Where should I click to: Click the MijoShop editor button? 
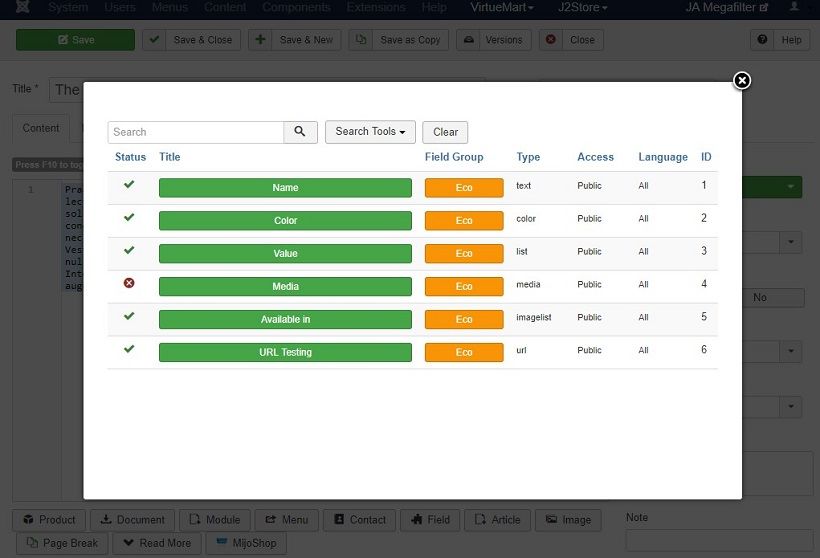[x=246, y=543]
